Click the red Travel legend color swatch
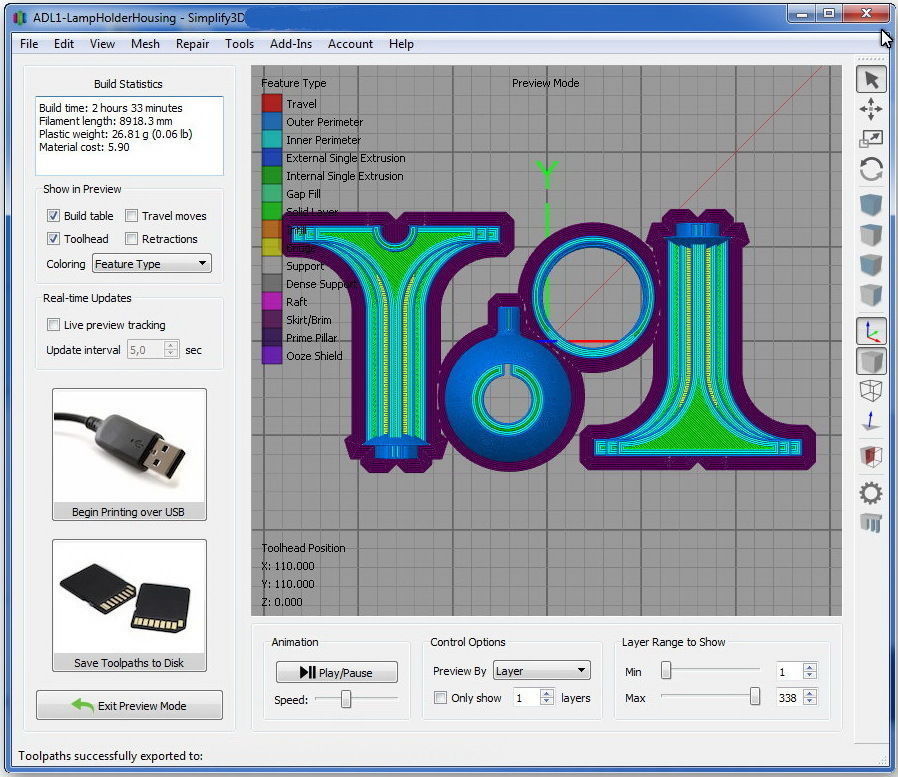The image size is (898, 777). [x=272, y=104]
